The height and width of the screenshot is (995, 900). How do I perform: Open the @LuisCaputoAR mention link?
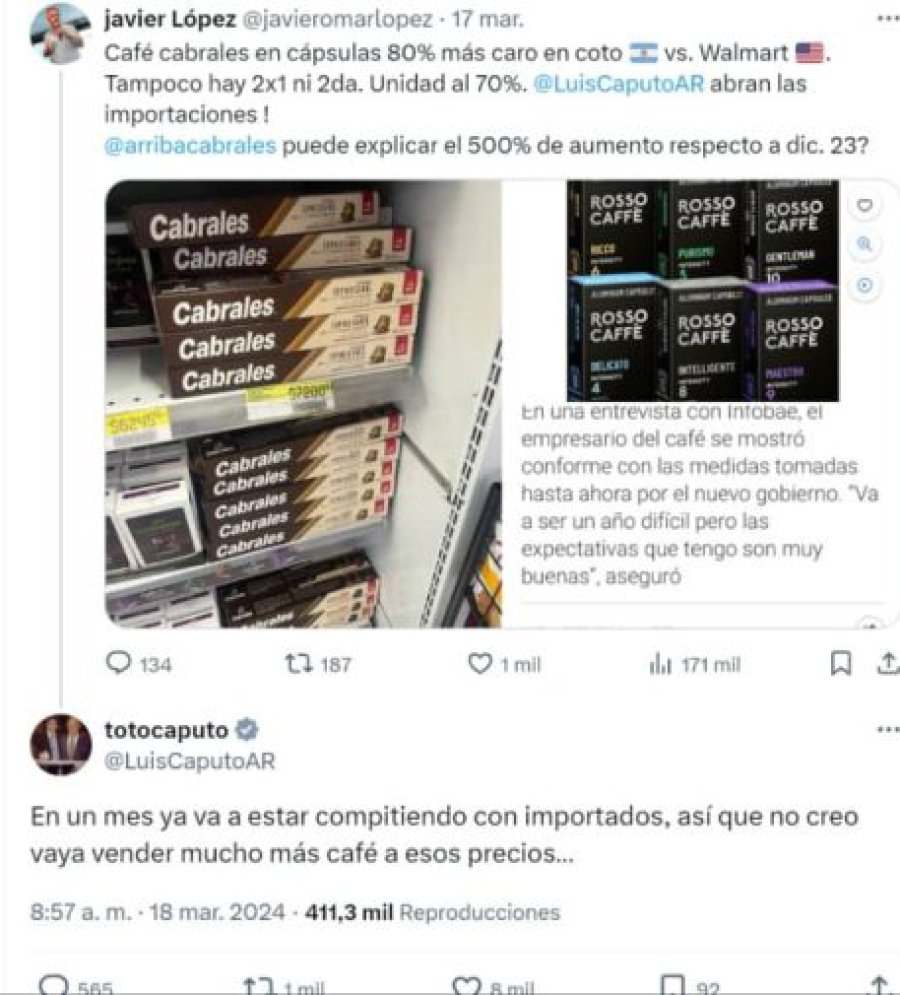coord(619,84)
